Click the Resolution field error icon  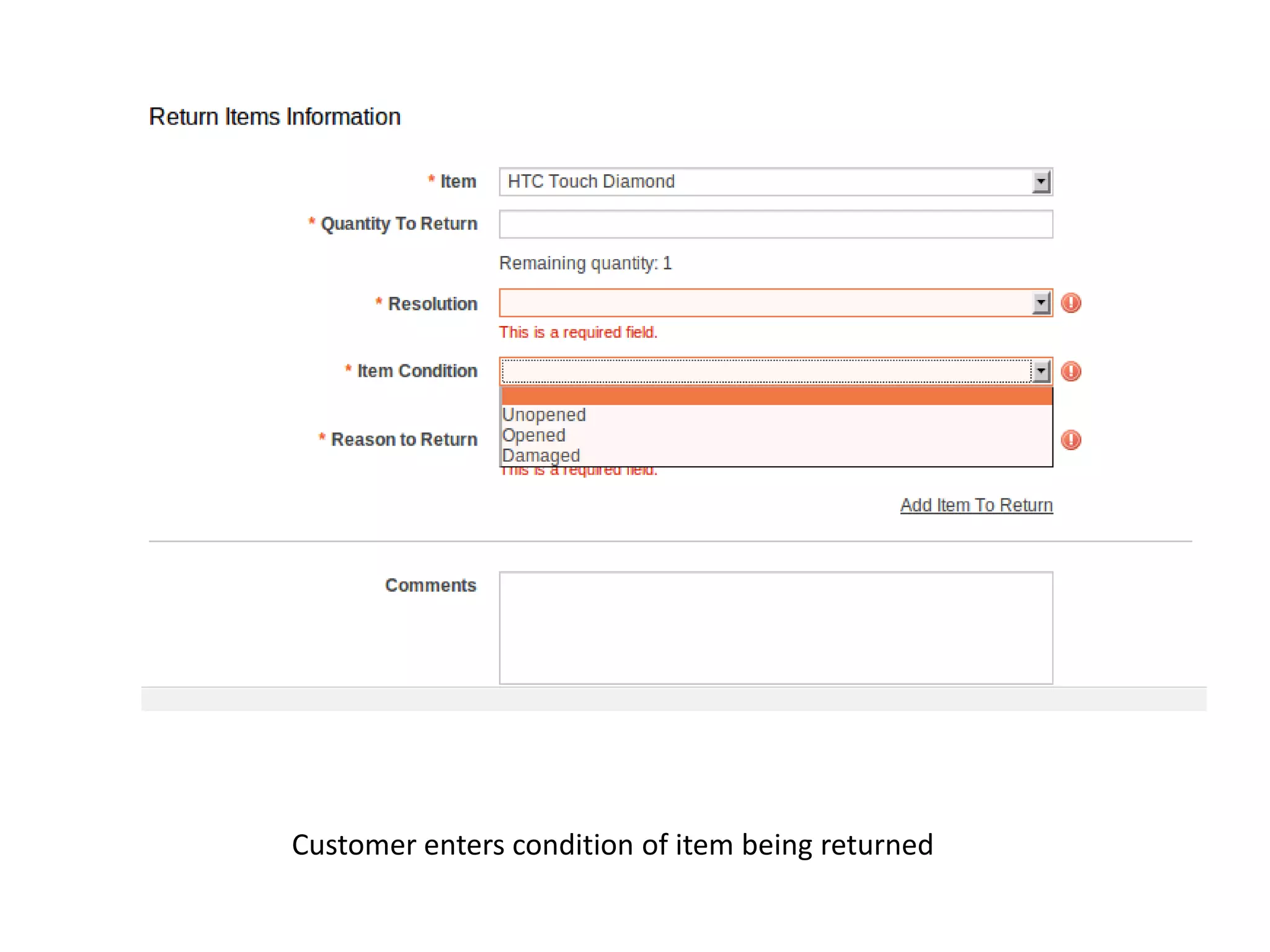click(1070, 303)
